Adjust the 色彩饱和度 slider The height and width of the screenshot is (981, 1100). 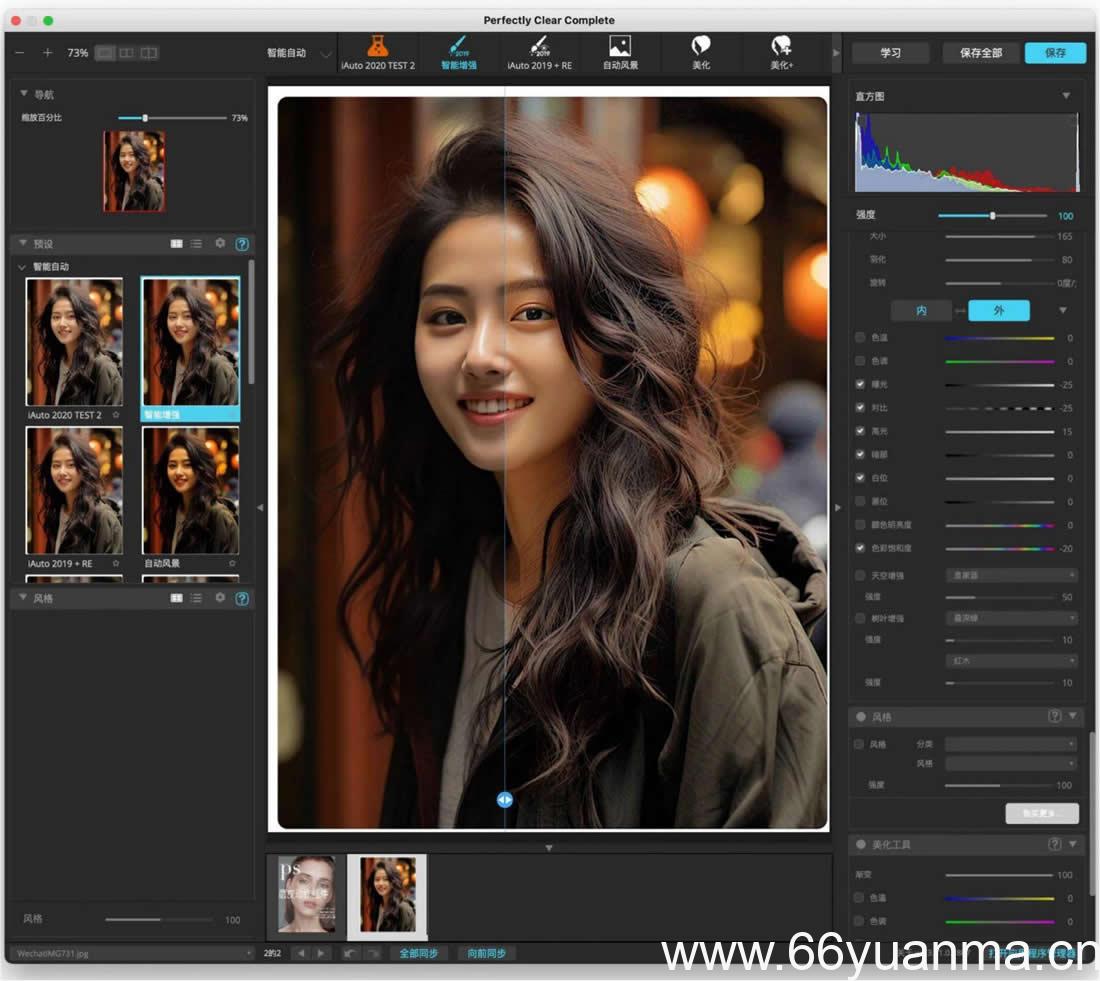1000,548
